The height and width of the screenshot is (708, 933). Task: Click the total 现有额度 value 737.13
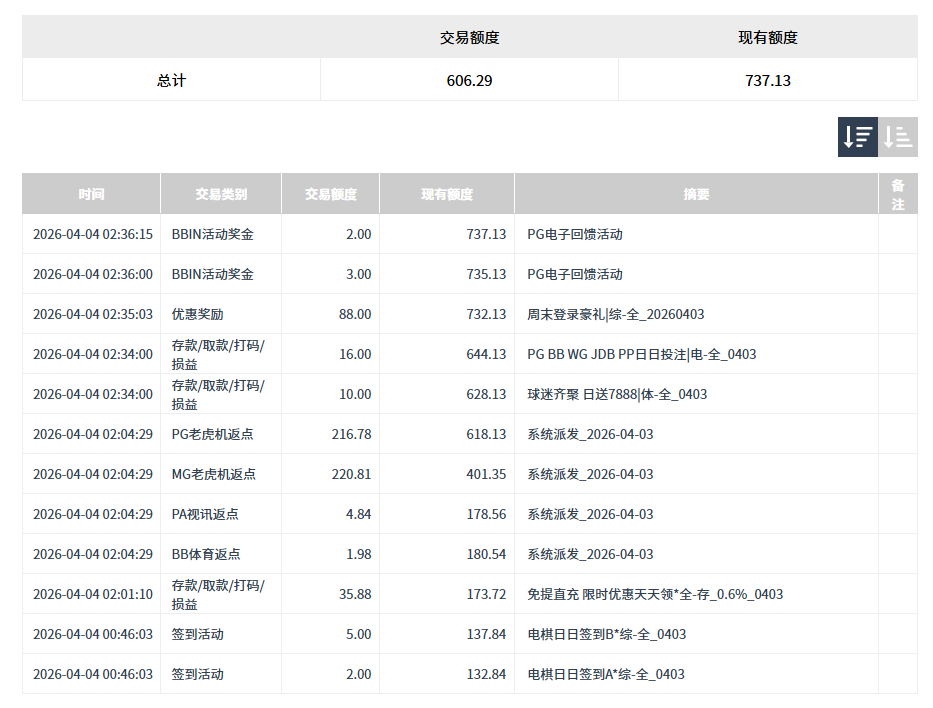click(766, 80)
